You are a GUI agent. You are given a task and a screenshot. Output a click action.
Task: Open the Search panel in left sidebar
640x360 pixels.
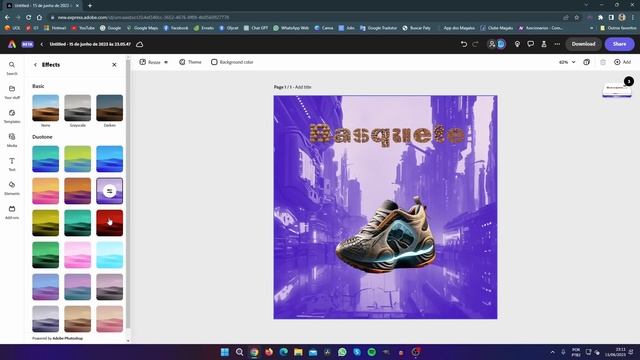click(12, 68)
